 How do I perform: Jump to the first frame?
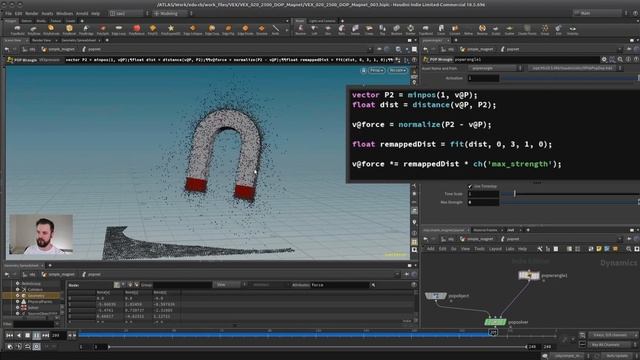(9, 335)
